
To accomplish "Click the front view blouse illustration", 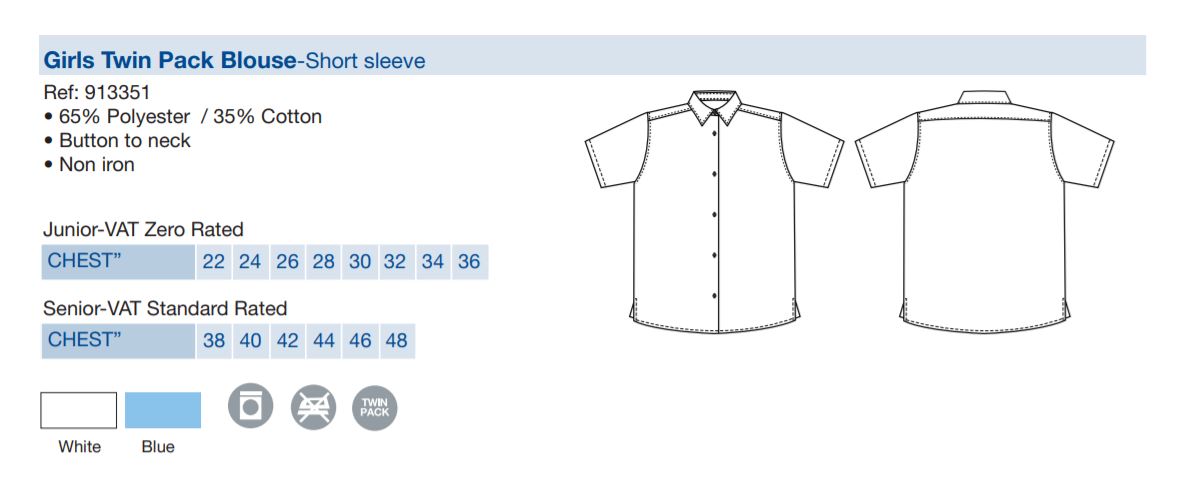I will tap(714, 212).
